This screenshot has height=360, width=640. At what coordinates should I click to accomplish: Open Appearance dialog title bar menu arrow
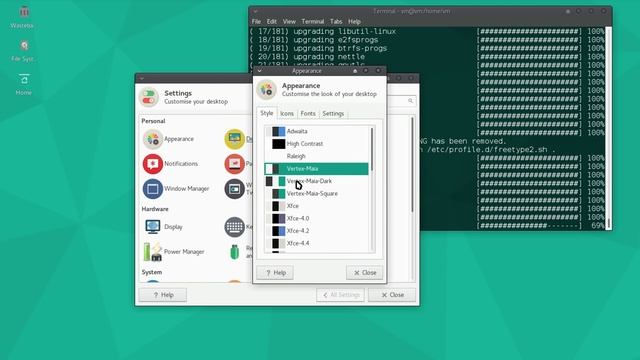260,71
